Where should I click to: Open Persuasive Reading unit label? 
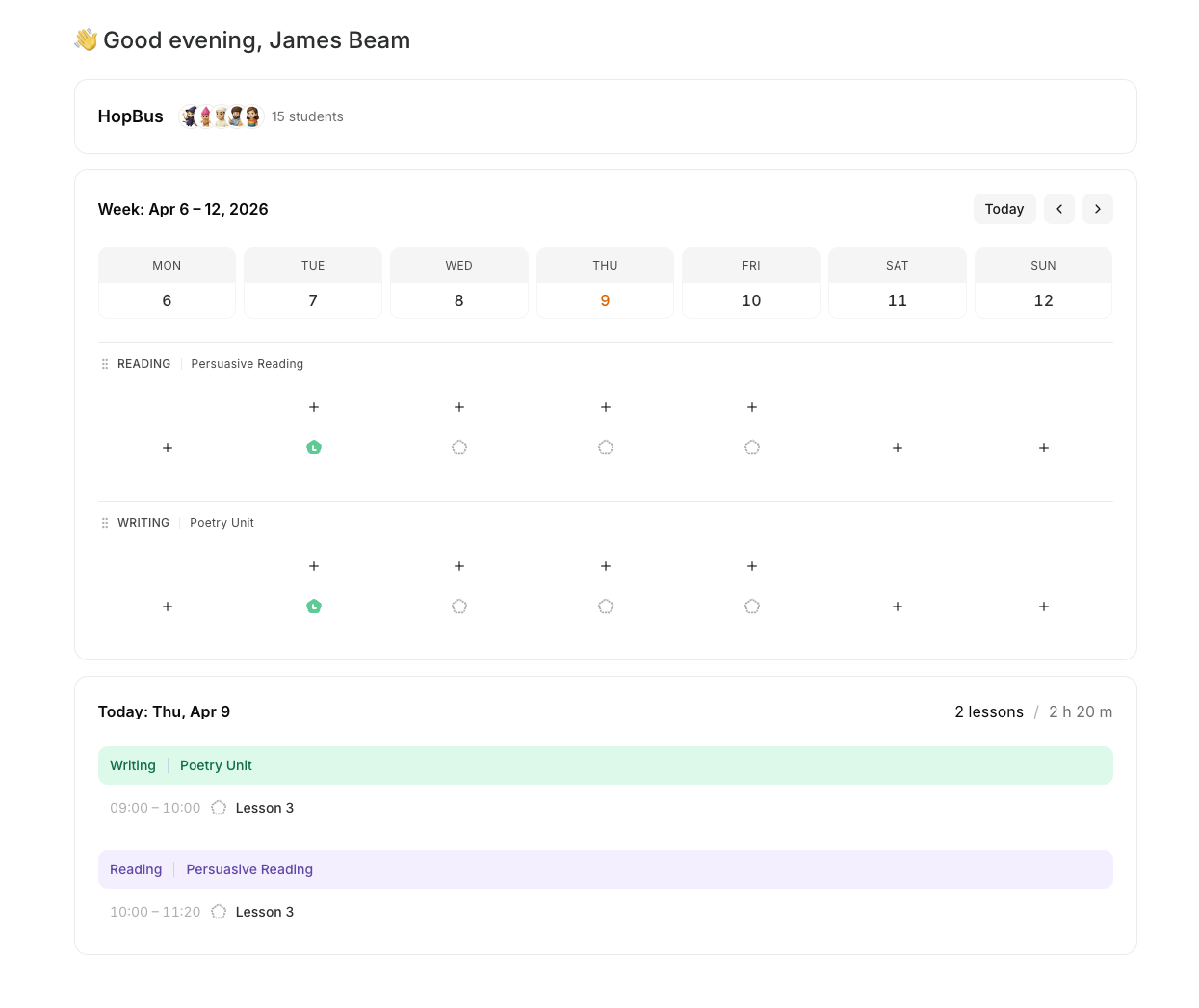click(248, 364)
